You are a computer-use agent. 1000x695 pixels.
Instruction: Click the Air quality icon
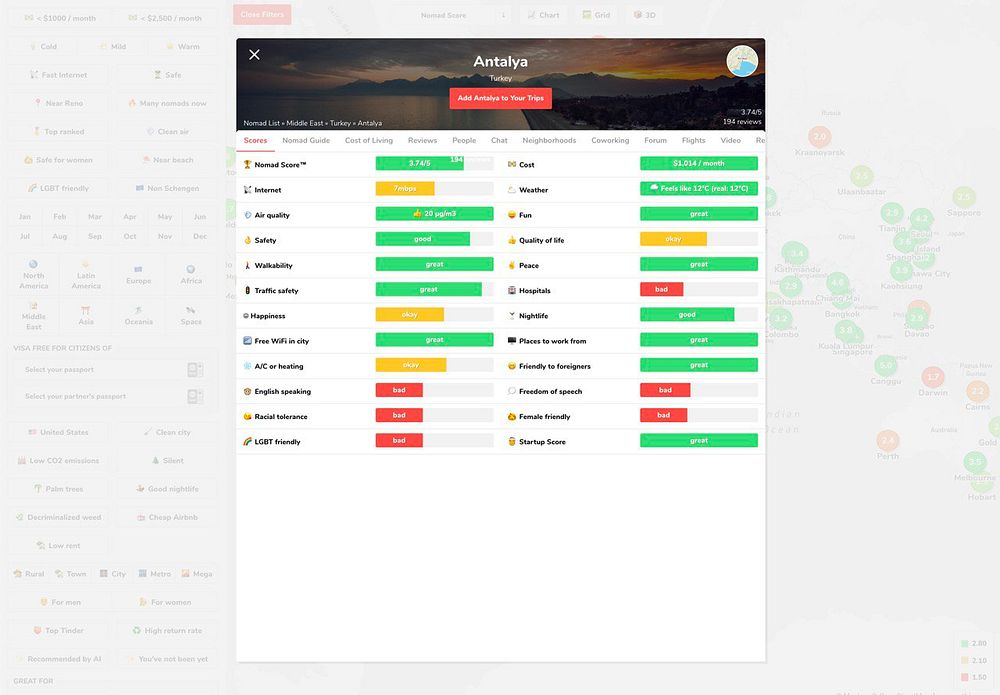[247, 215]
